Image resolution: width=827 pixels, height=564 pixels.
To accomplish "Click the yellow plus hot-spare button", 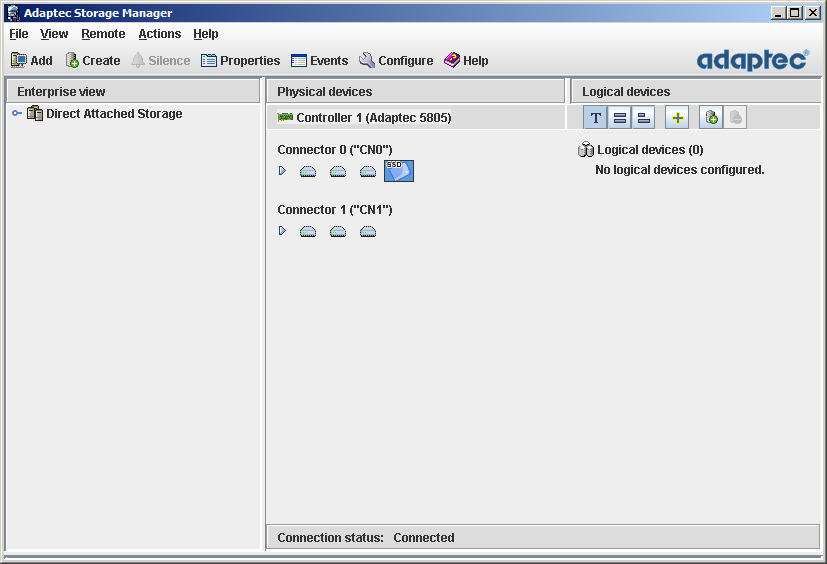I will point(677,117).
